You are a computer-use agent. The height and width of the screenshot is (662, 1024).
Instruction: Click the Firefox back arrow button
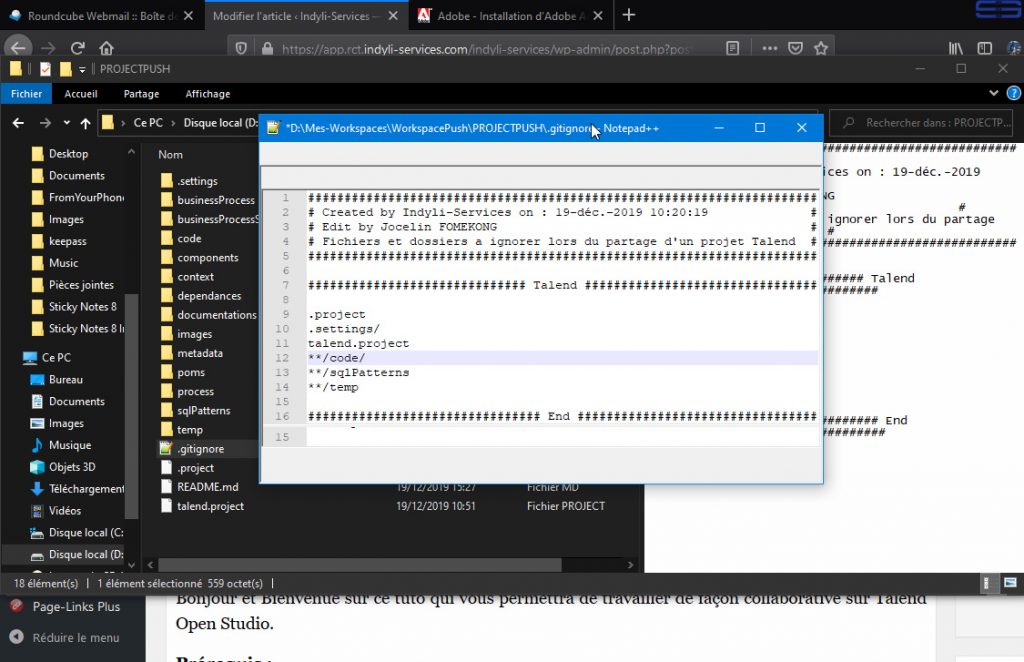pyautogui.click(x=18, y=48)
